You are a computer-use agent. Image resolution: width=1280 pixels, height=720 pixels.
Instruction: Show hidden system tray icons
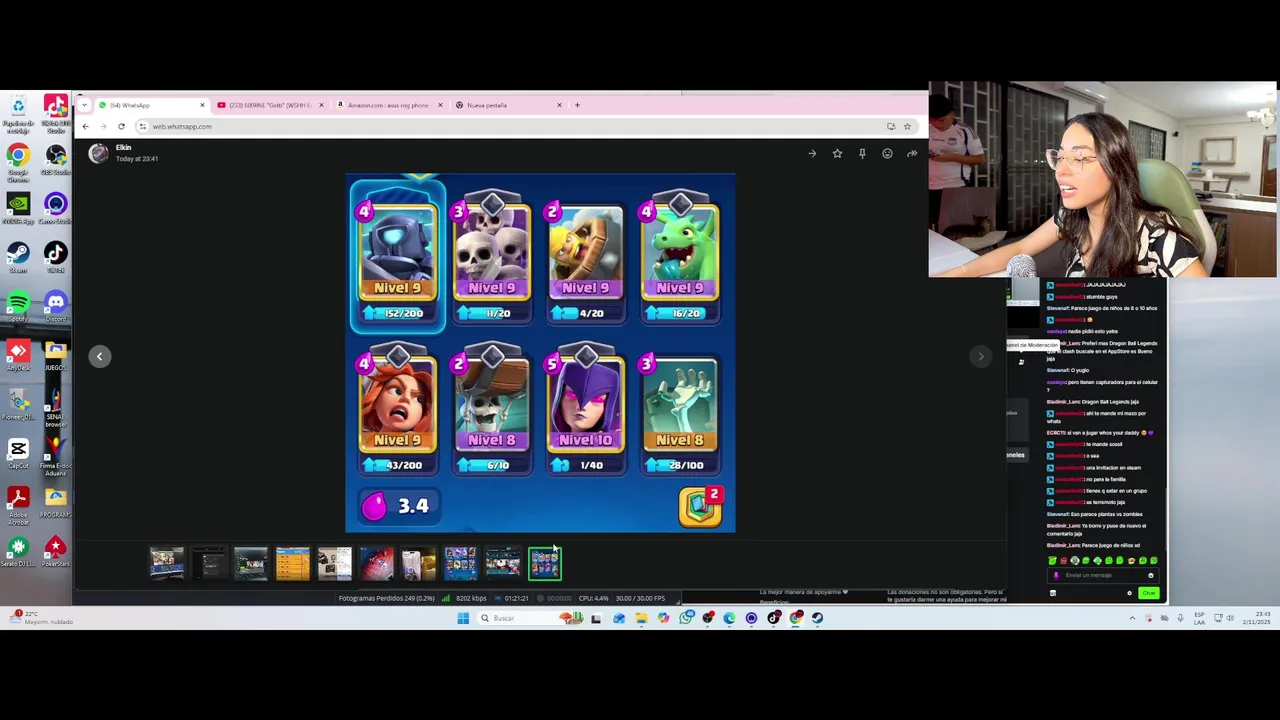tap(1132, 618)
